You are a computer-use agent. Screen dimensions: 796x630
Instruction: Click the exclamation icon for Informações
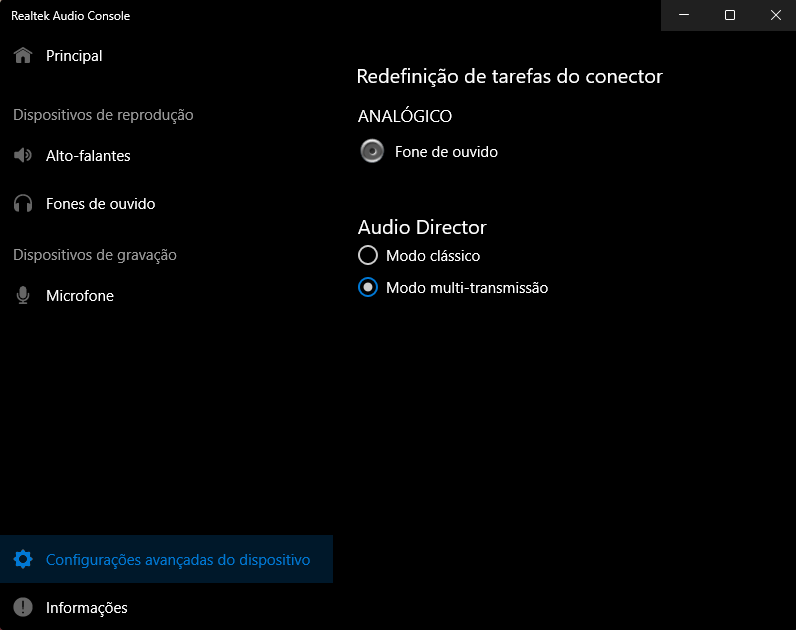pyautogui.click(x=23, y=607)
